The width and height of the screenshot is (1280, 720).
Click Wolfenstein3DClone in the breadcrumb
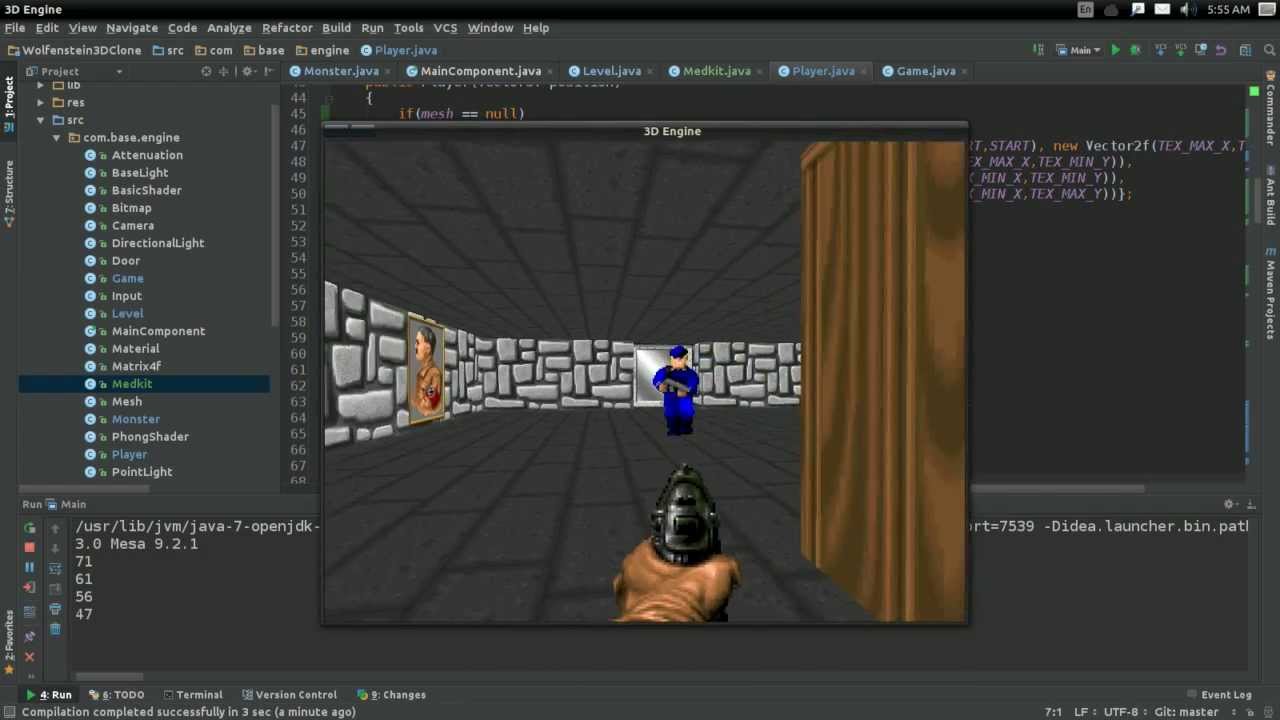(x=74, y=50)
